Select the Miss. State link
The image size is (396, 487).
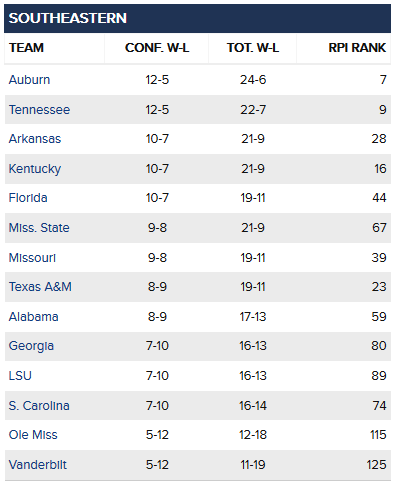pyautogui.click(x=39, y=228)
